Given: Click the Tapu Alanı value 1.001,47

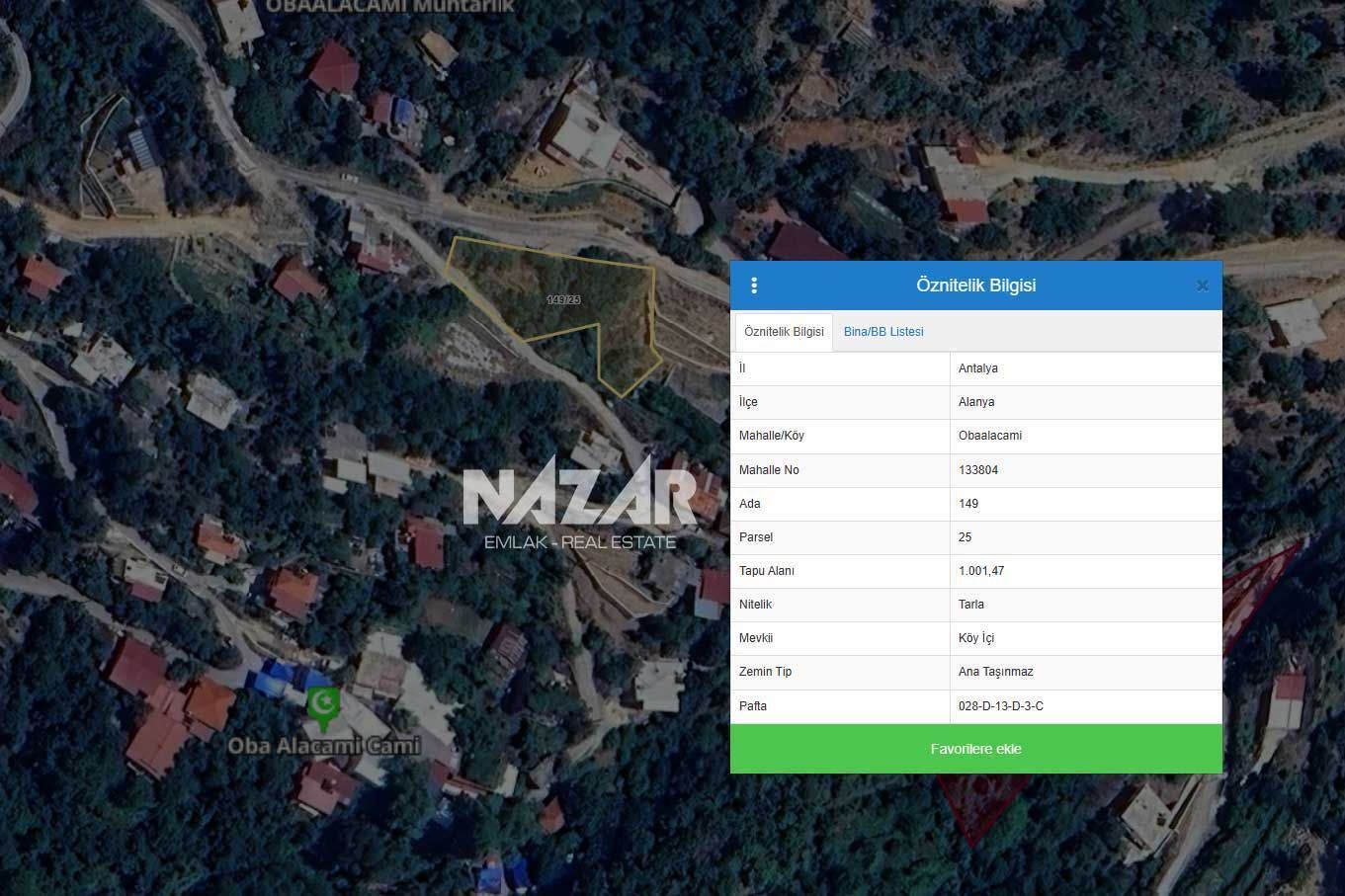Looking at the screenshot, I should point(981,571).
